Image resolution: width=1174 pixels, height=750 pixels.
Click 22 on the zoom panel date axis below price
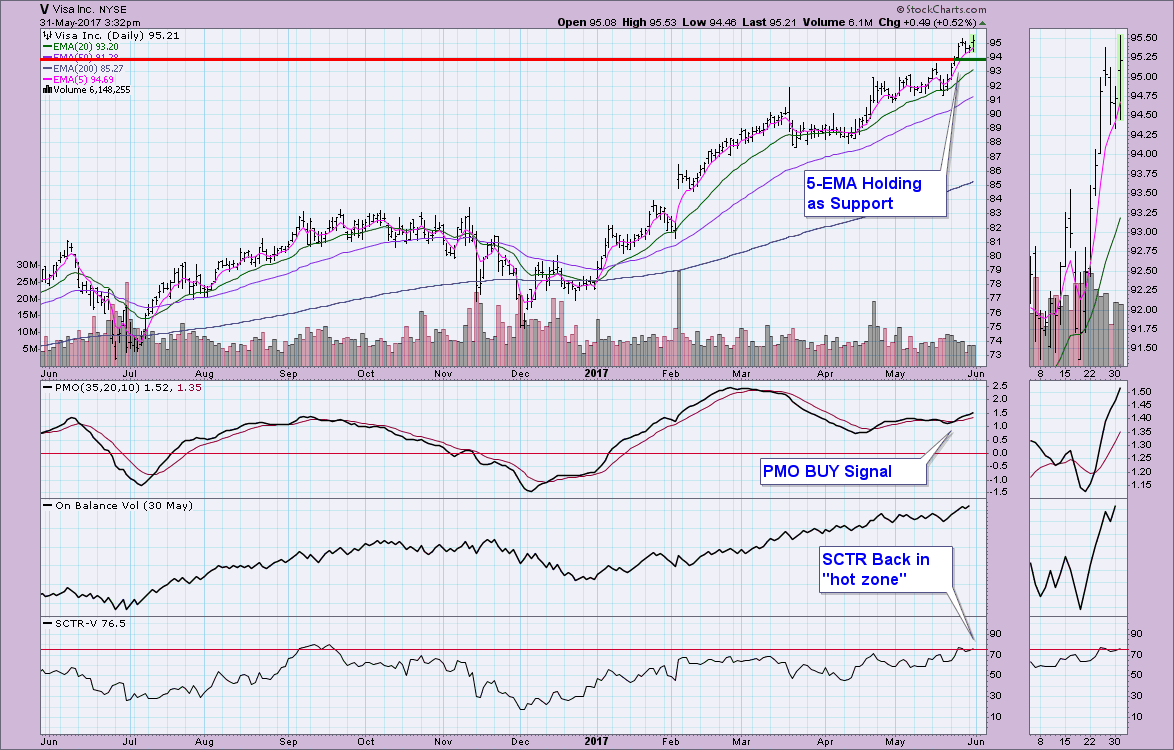tap(1090, 373)
